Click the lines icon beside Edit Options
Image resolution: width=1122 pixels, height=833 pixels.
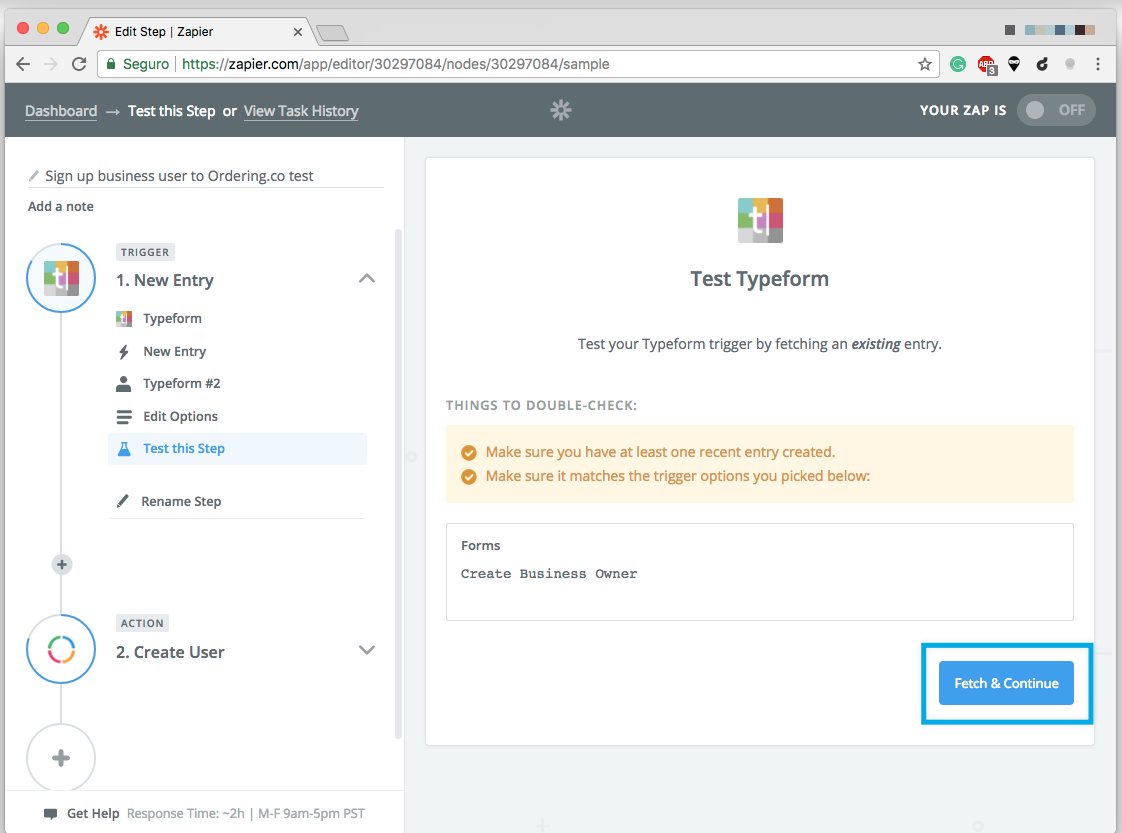point(124,416)
